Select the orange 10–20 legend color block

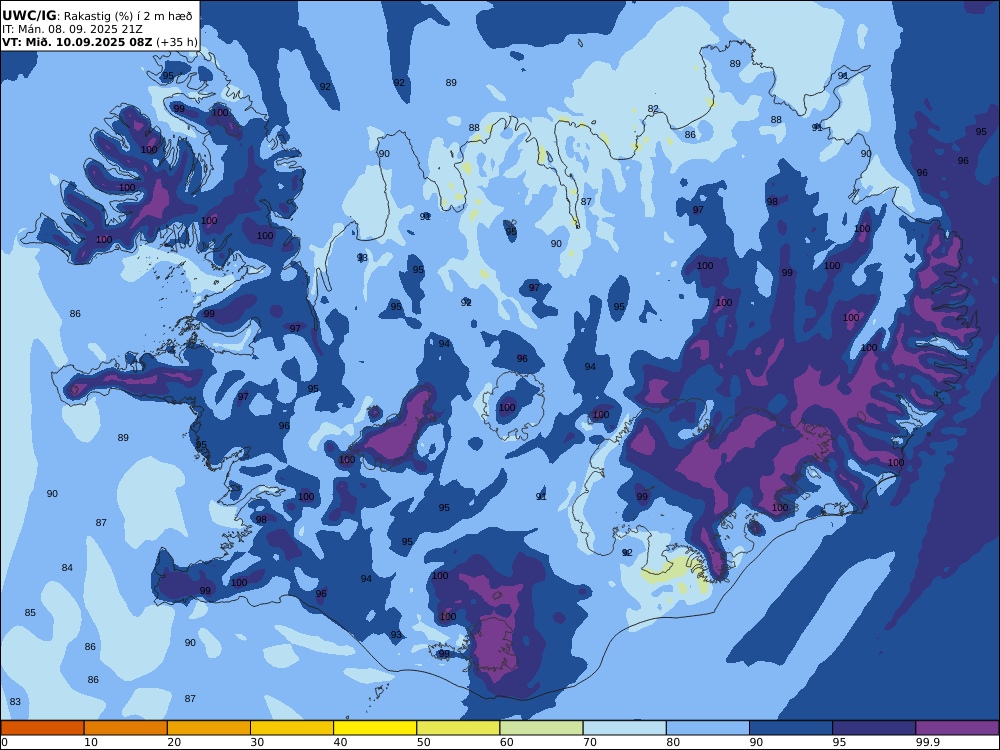click(x=126, y=728)
